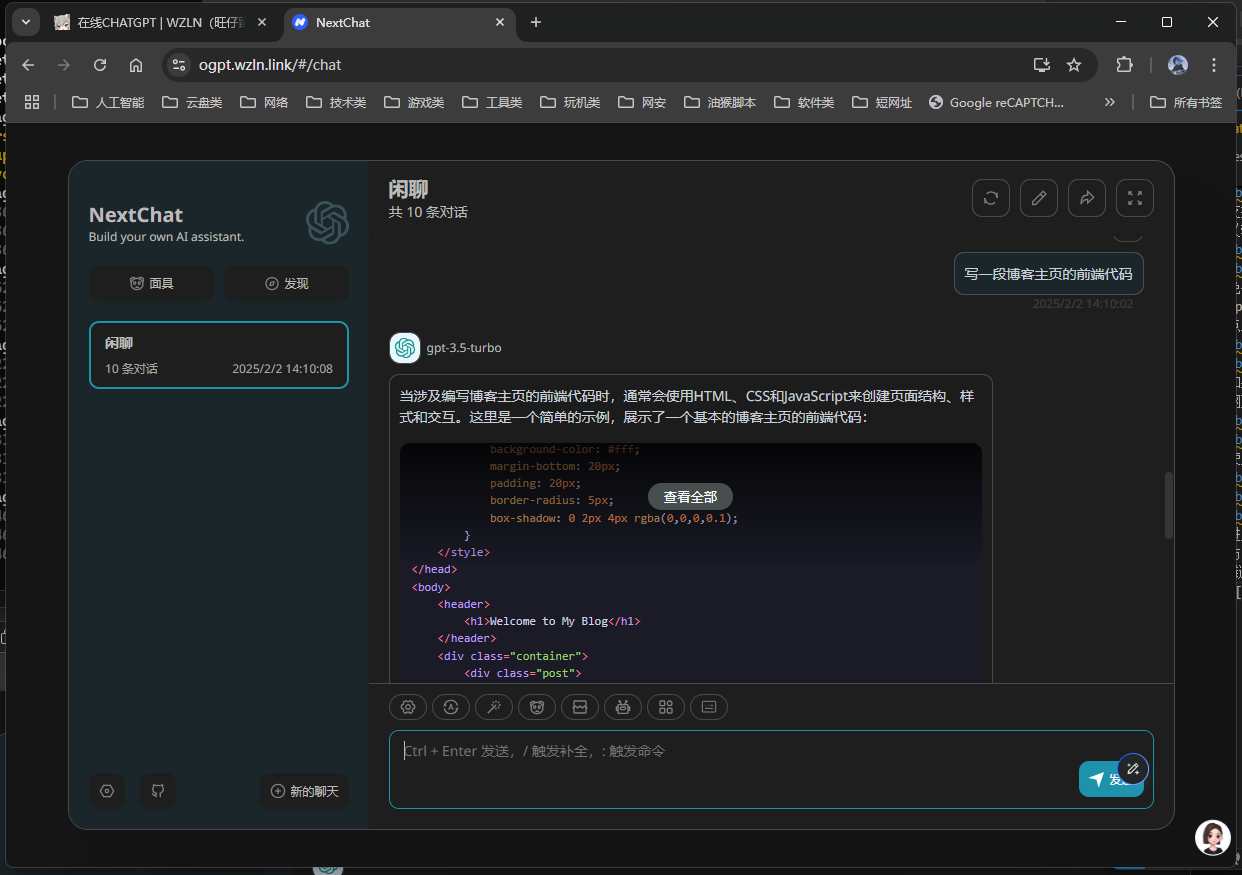Viewport: 1242px width, 875px height.
Task: Click the address bar URL ogpt.wzln.link
Action: 270,65
